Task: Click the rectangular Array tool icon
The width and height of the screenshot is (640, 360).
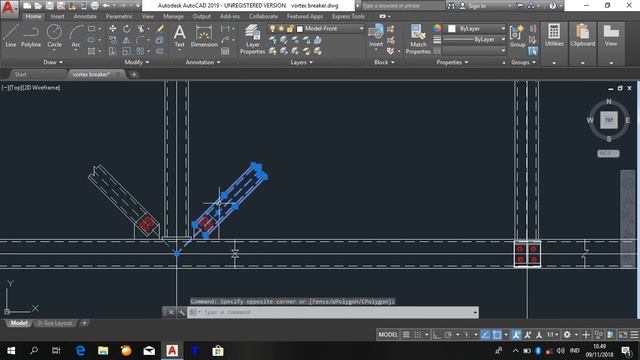Action: [x=140, y=51]
